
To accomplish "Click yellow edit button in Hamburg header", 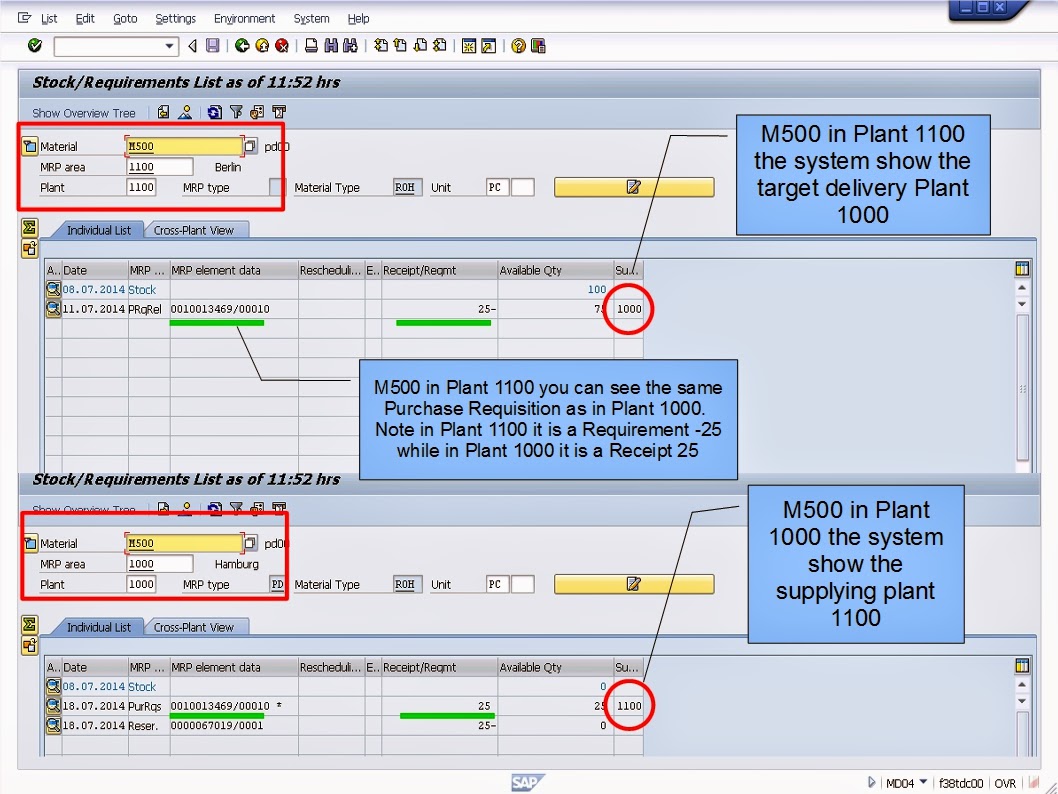I will [634, 584].
